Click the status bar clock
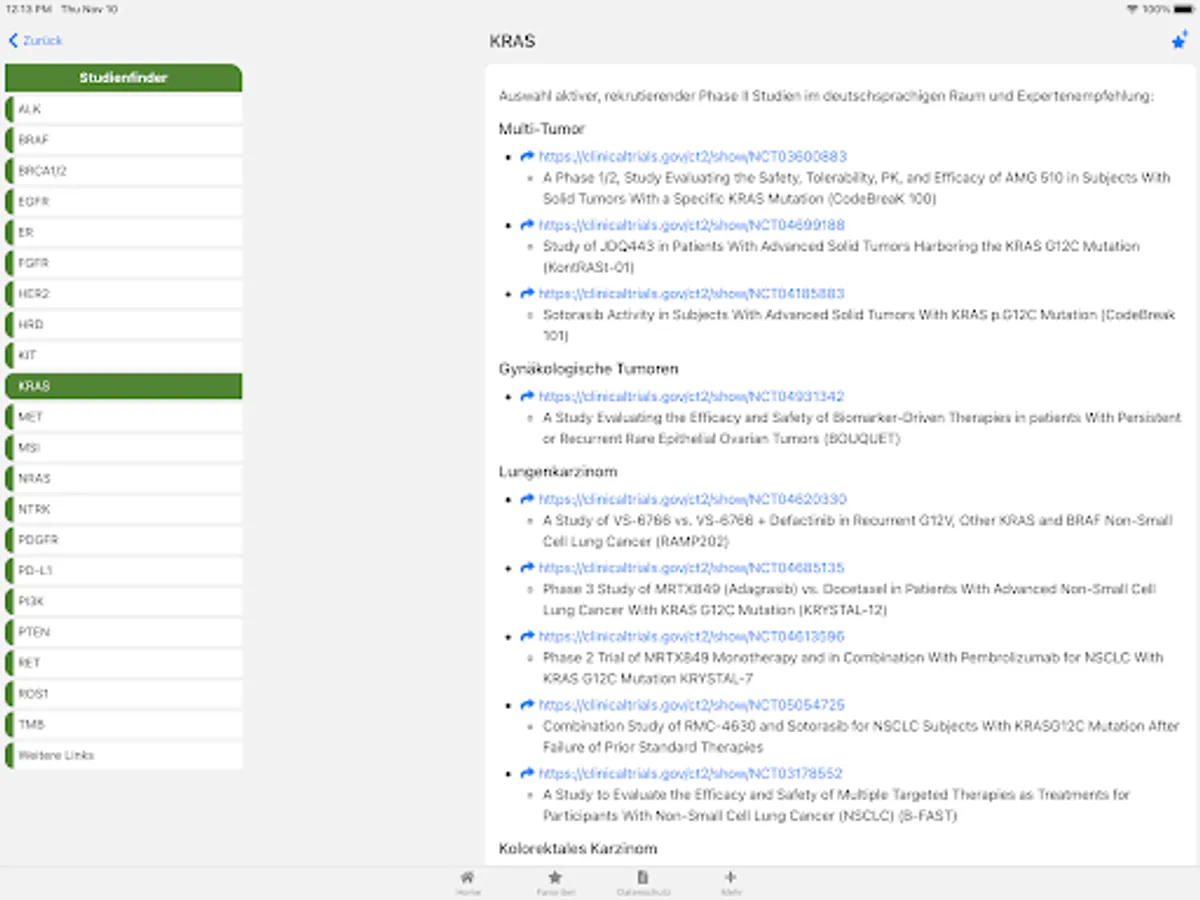The height and width of the screenshot is (900, 1200). click(x=27, y=8)
